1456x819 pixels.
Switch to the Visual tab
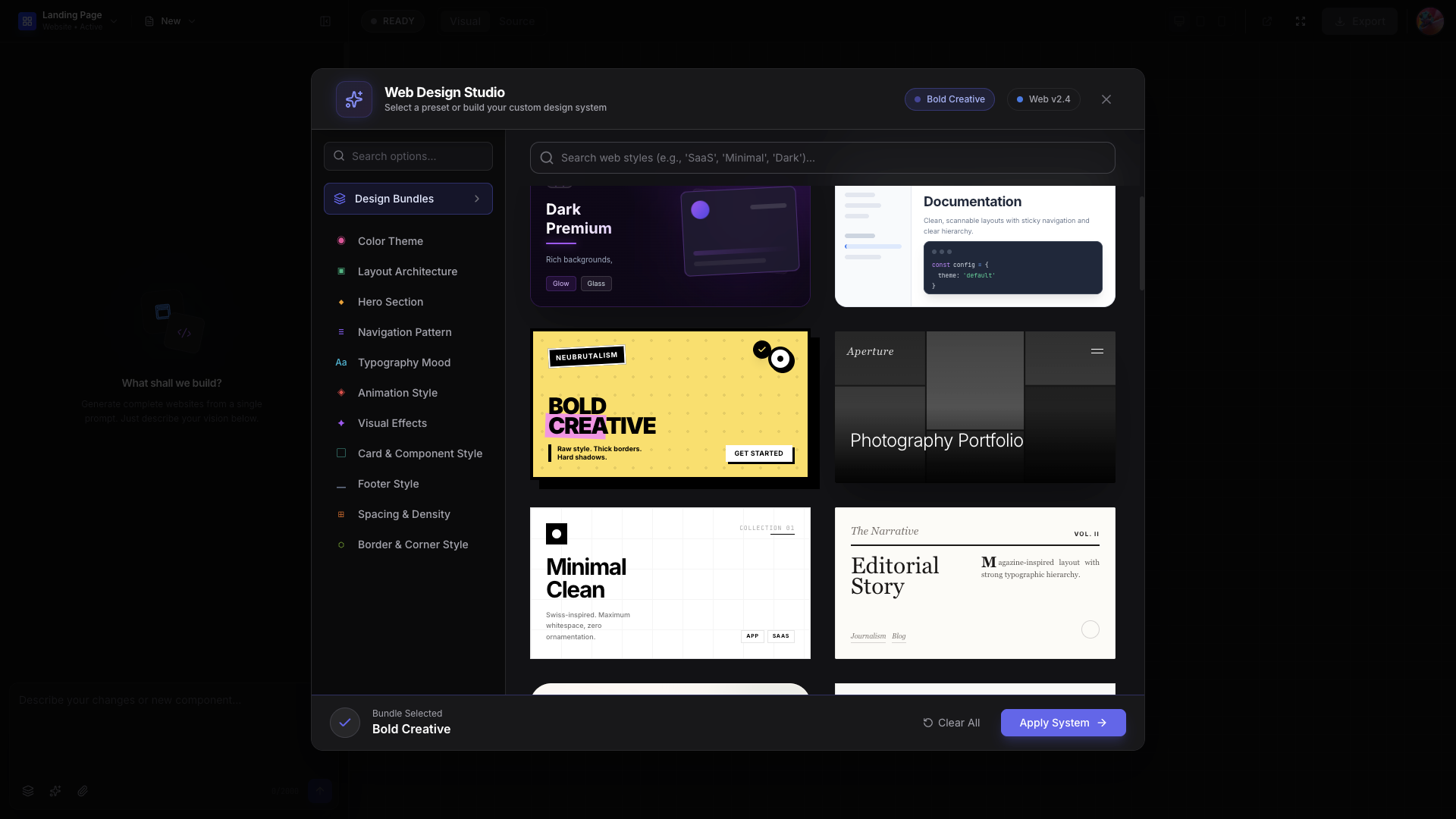pyautogui.click(x=465, y=21)
